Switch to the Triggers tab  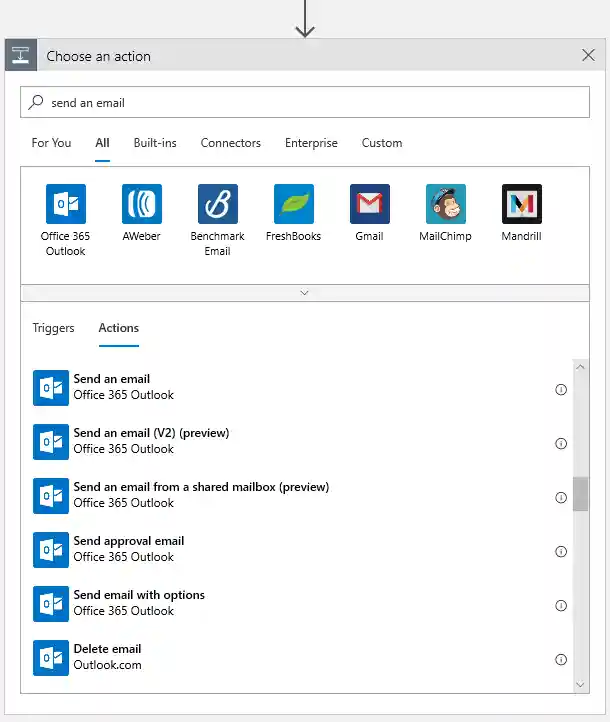(x=53, y=328)
